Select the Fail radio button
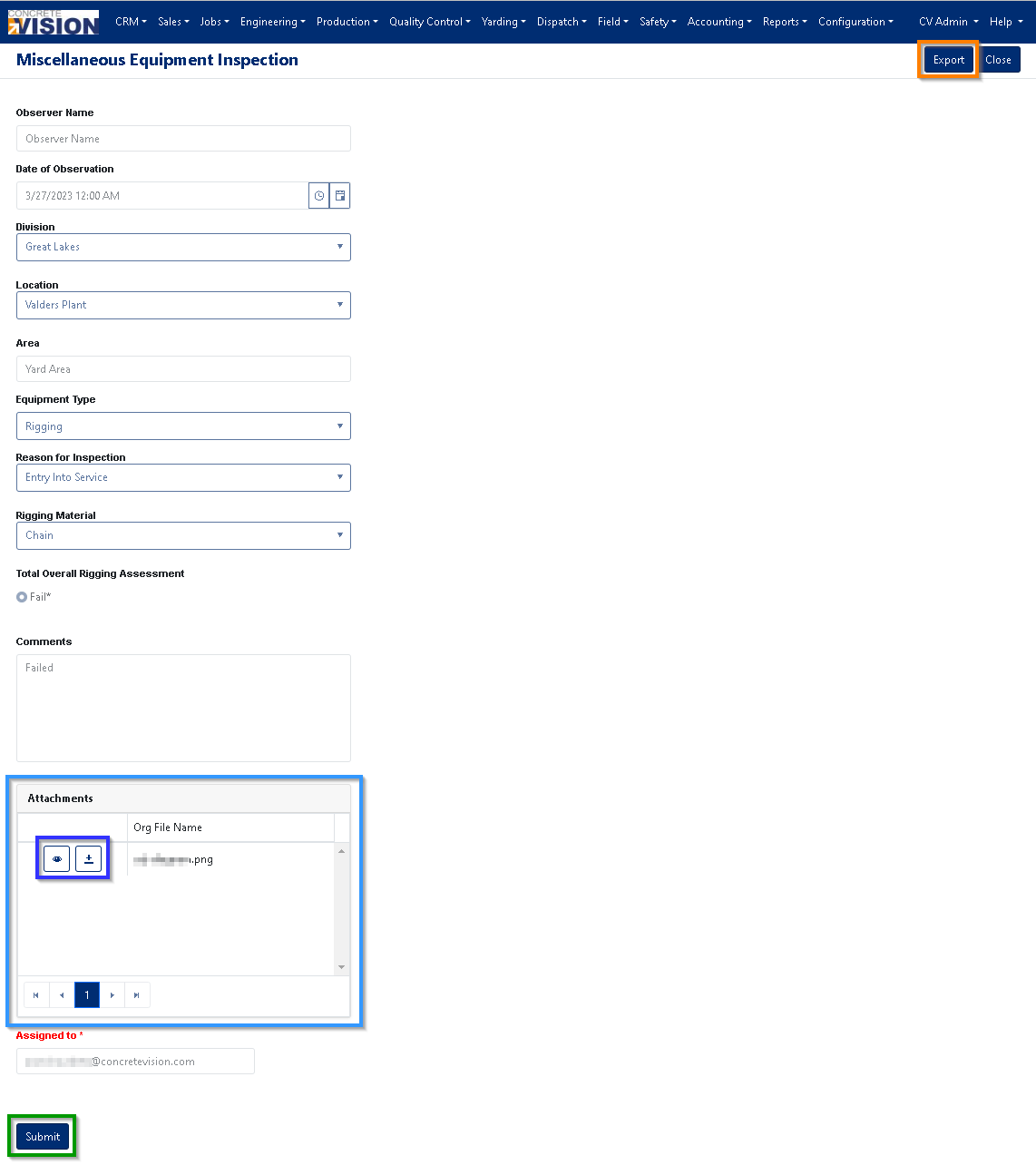 pyautogui.click(x=22, y=597)
